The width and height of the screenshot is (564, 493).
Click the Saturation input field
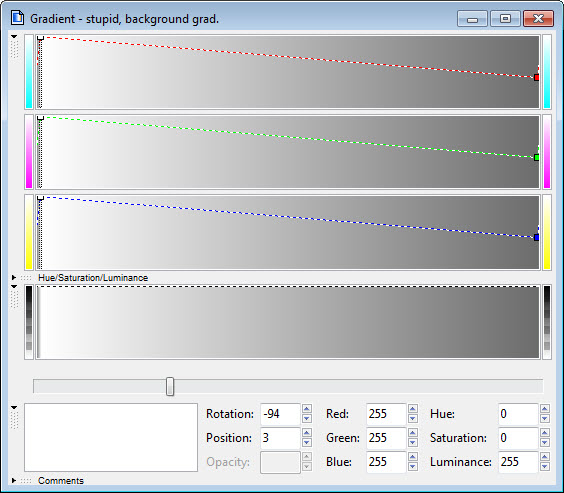point(518,438)
